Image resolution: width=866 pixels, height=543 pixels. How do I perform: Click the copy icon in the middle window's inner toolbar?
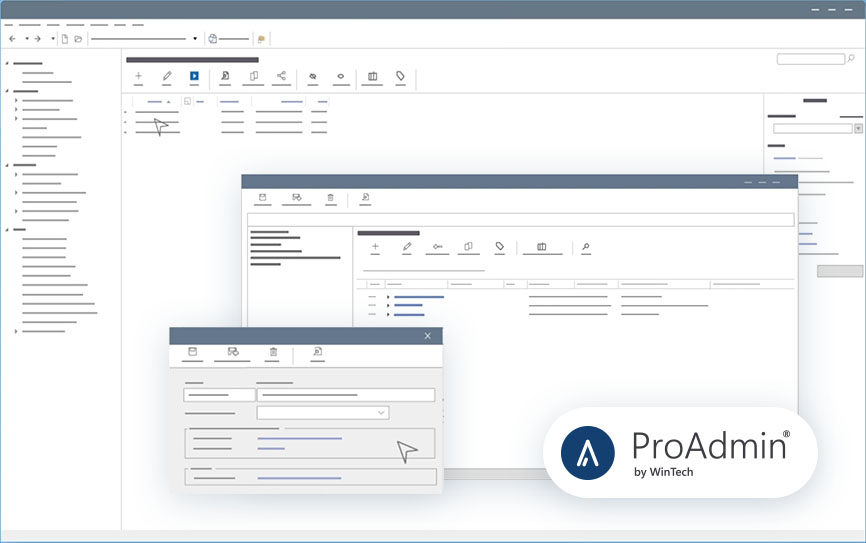468,246
